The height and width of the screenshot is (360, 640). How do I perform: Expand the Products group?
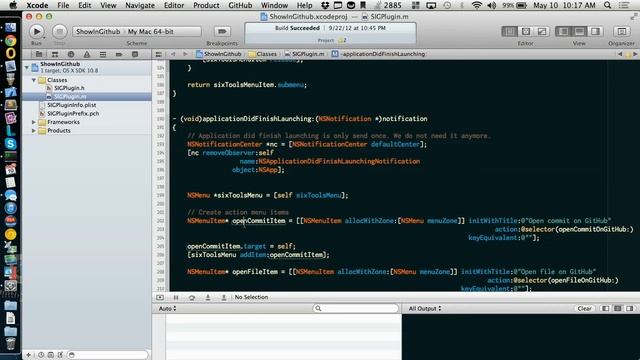34,131
